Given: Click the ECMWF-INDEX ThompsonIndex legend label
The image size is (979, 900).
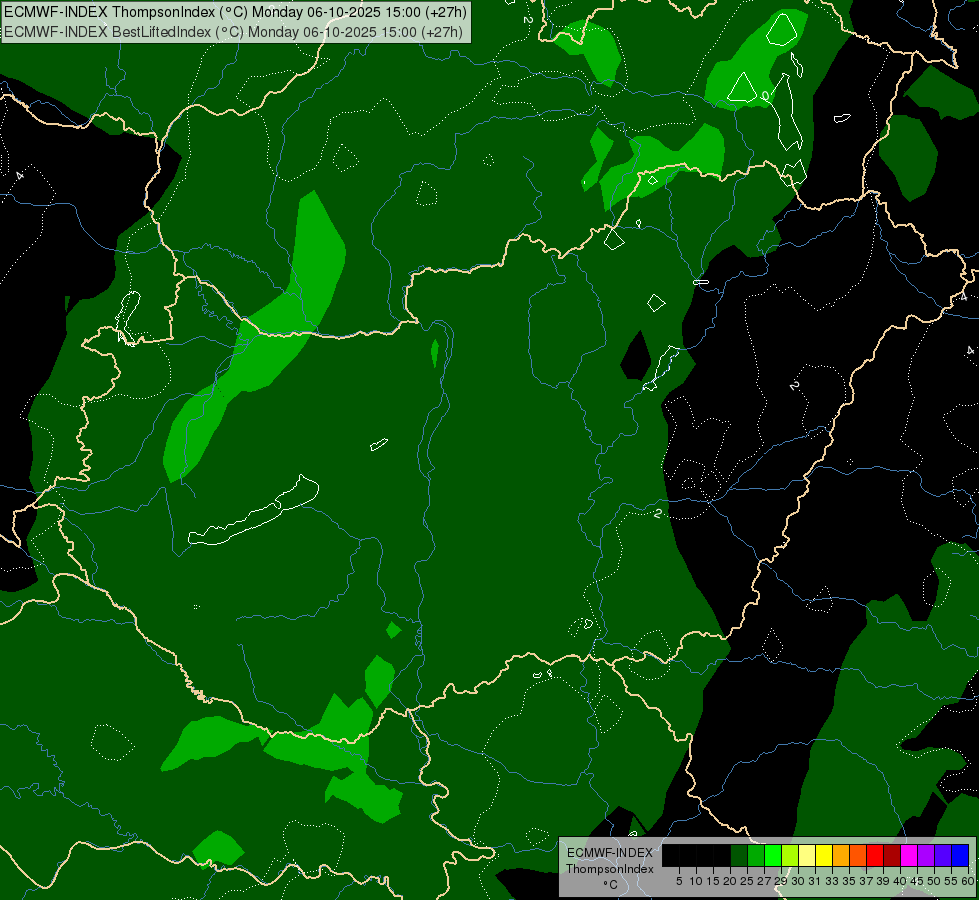Looking at the screenshot, I should [609, 861].
